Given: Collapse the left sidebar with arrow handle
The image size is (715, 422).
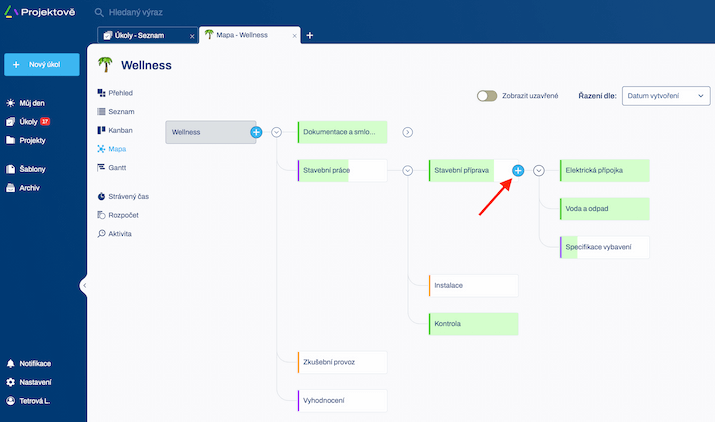Looking at the screenshot, I should coord(84,286).
